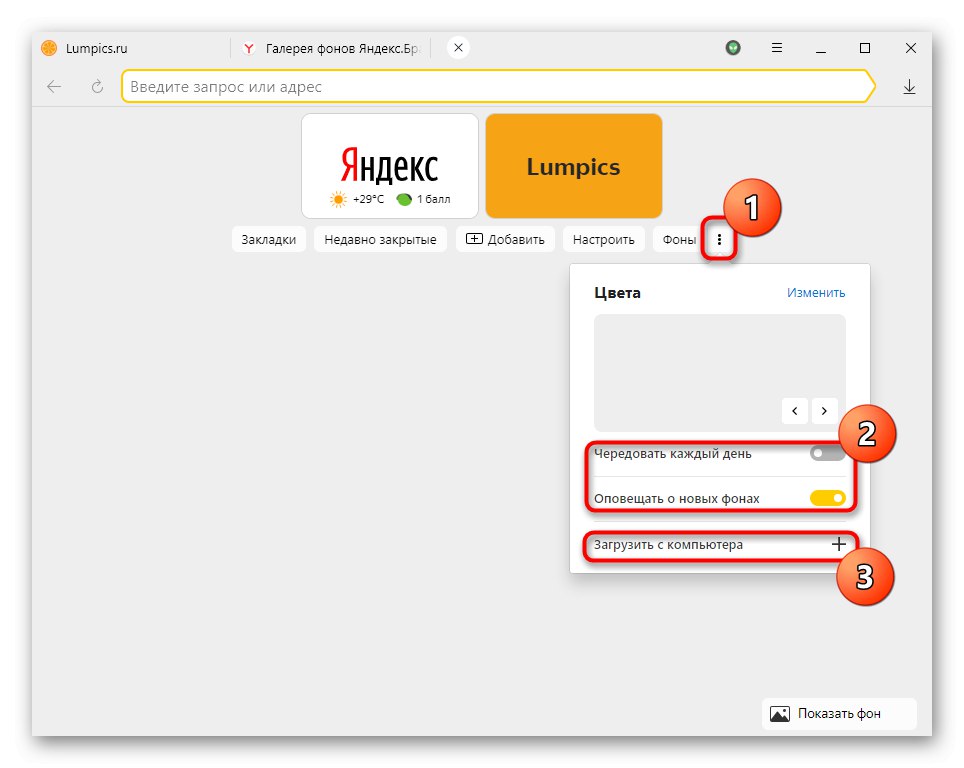Click the Закладки button
The image size is (964, 768).
[269, 239]
